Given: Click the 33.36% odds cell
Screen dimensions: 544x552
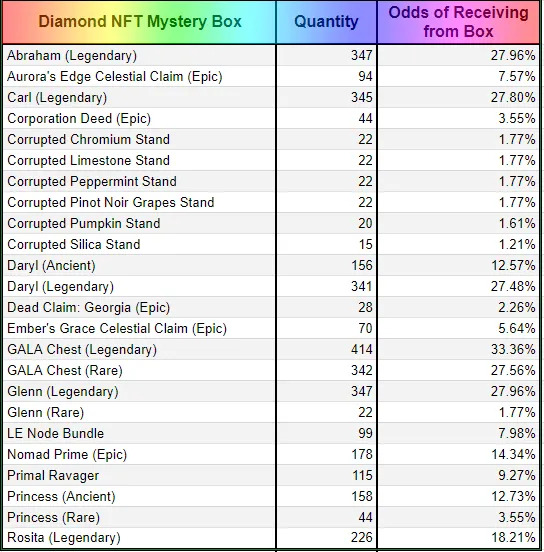Looking at the screenshot, I should (x=458, y=350).
